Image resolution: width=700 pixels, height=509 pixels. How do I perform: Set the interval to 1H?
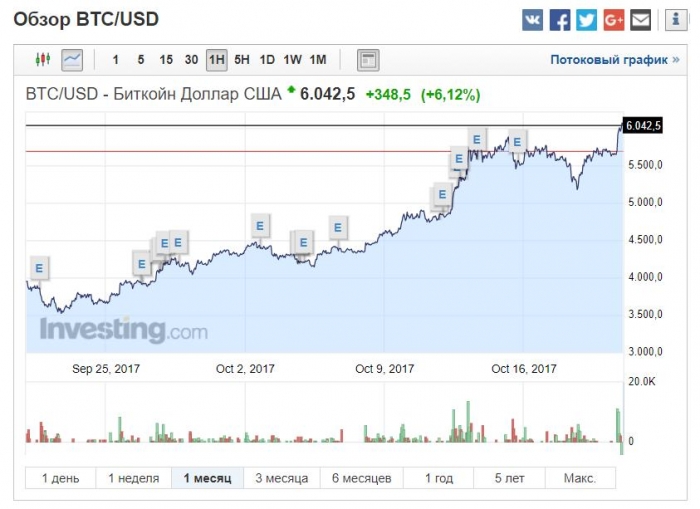[x=215, y=60]
